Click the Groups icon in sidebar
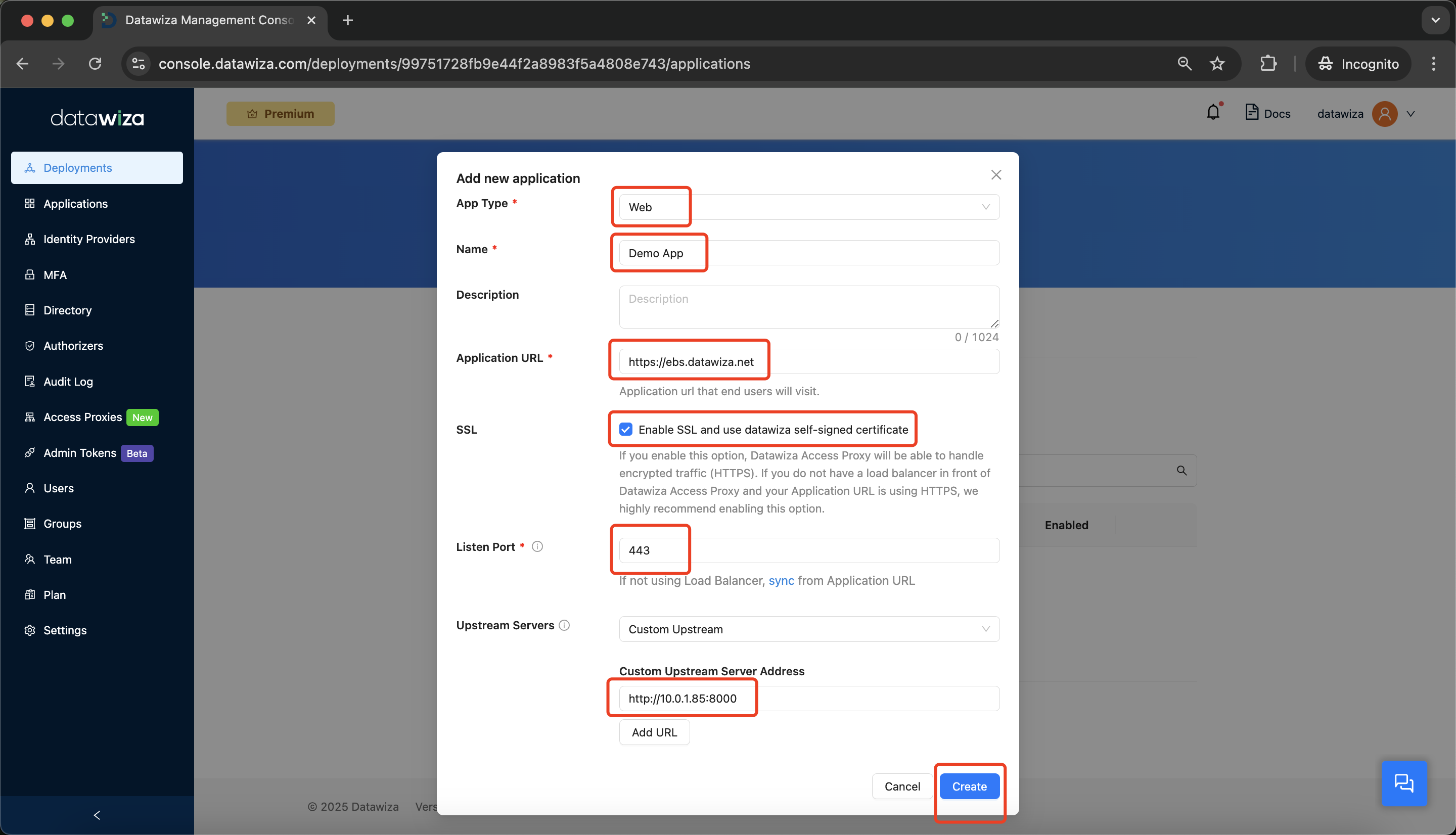The height and width of the screenshot is (835, 1456). (30, 524)
